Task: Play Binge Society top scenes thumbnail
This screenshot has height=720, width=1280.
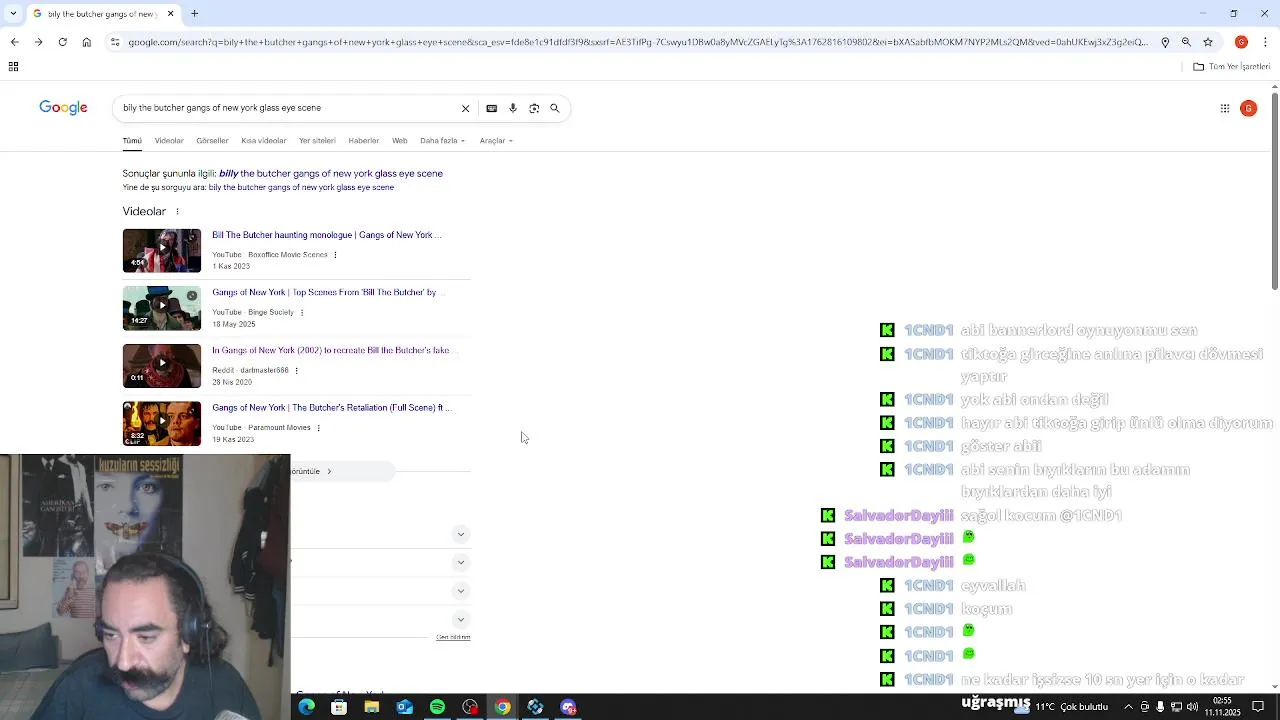Action: [162, 309]
